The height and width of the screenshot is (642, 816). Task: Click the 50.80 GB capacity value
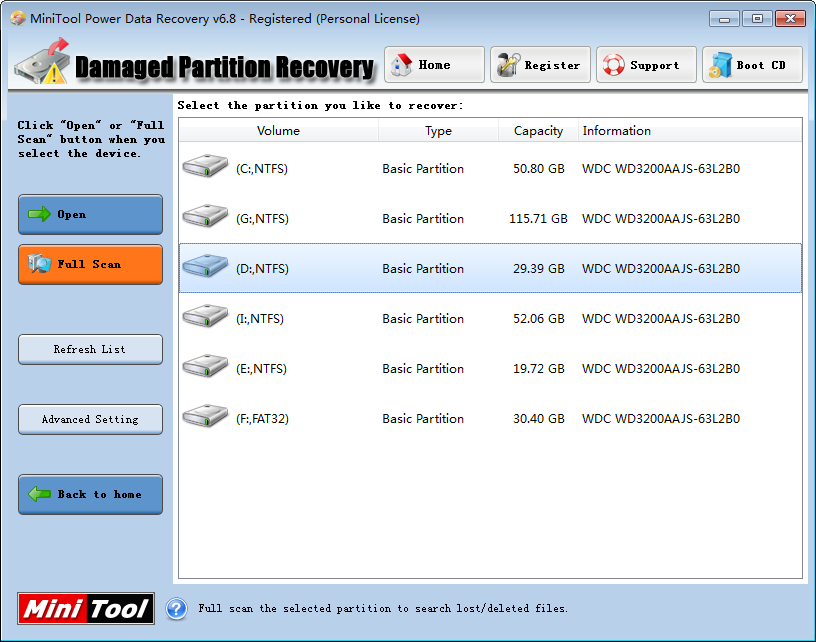click(539, 169)
